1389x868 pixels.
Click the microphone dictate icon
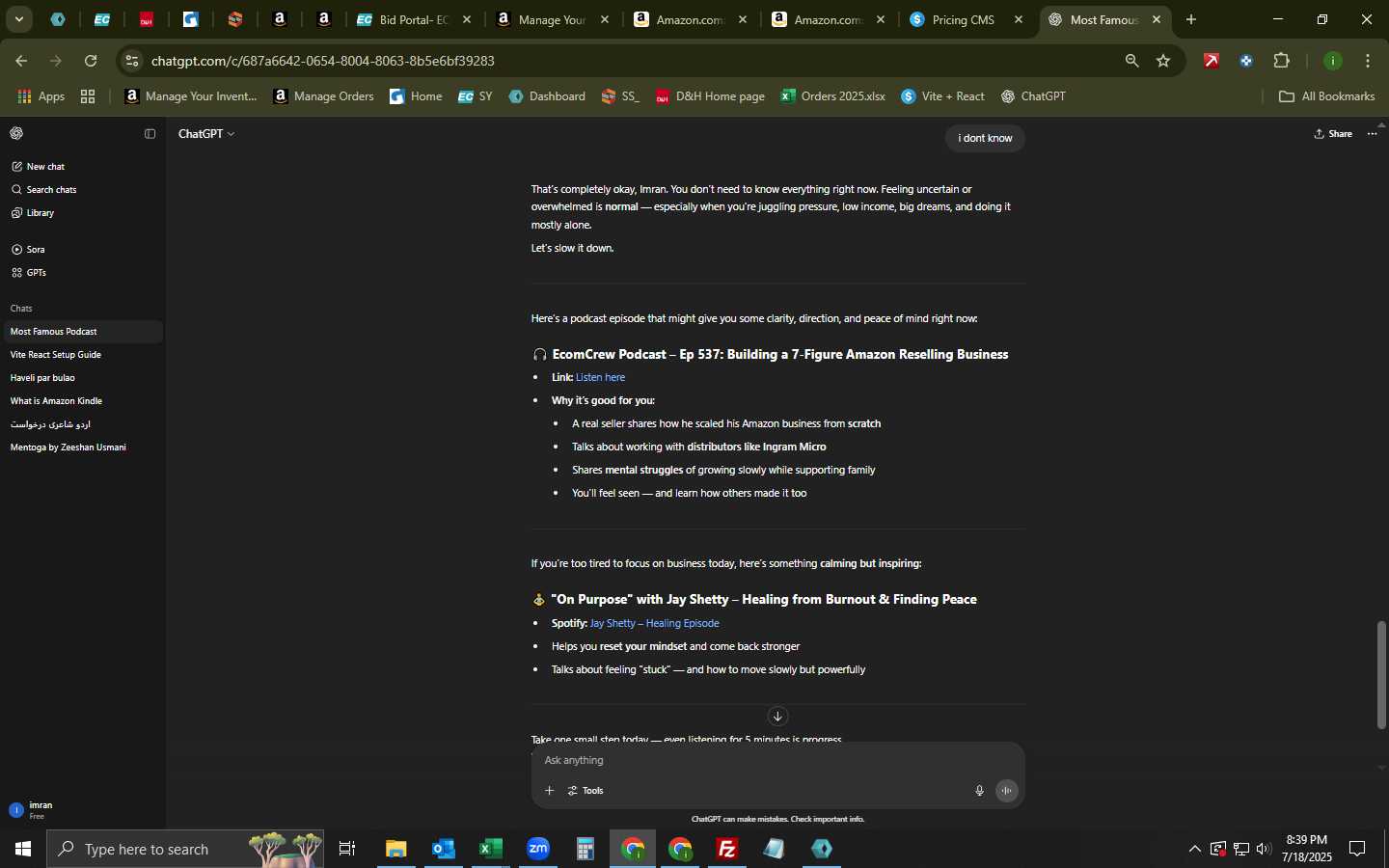979,791
